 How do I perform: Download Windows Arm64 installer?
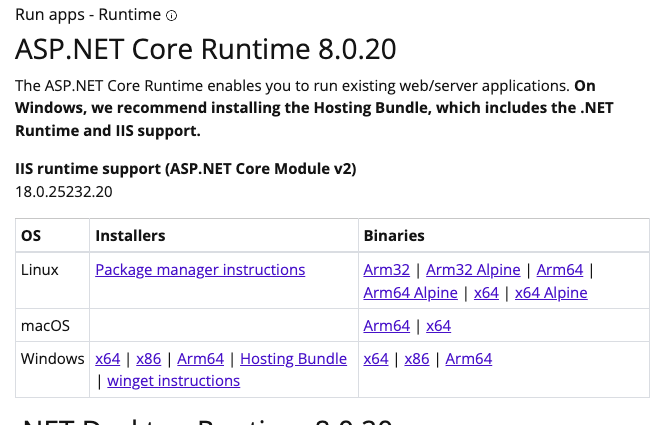(x=200, y=359)
